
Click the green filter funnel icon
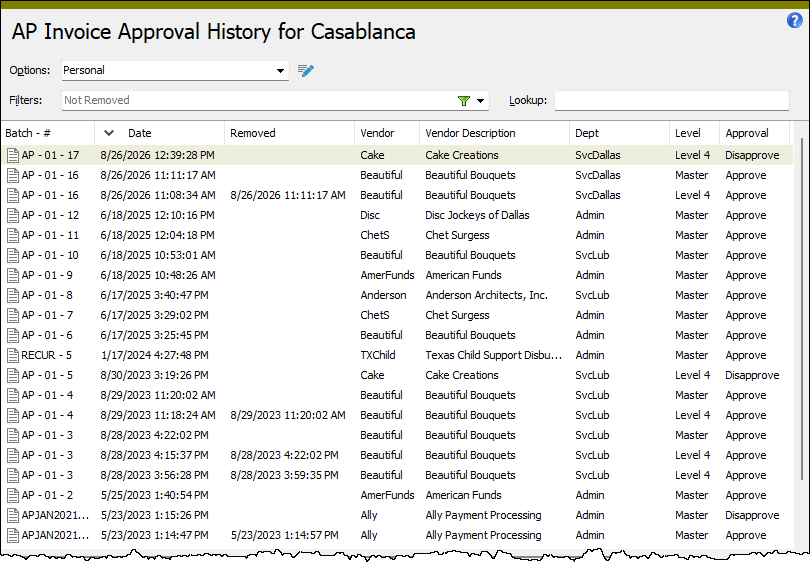click(463, 101)
